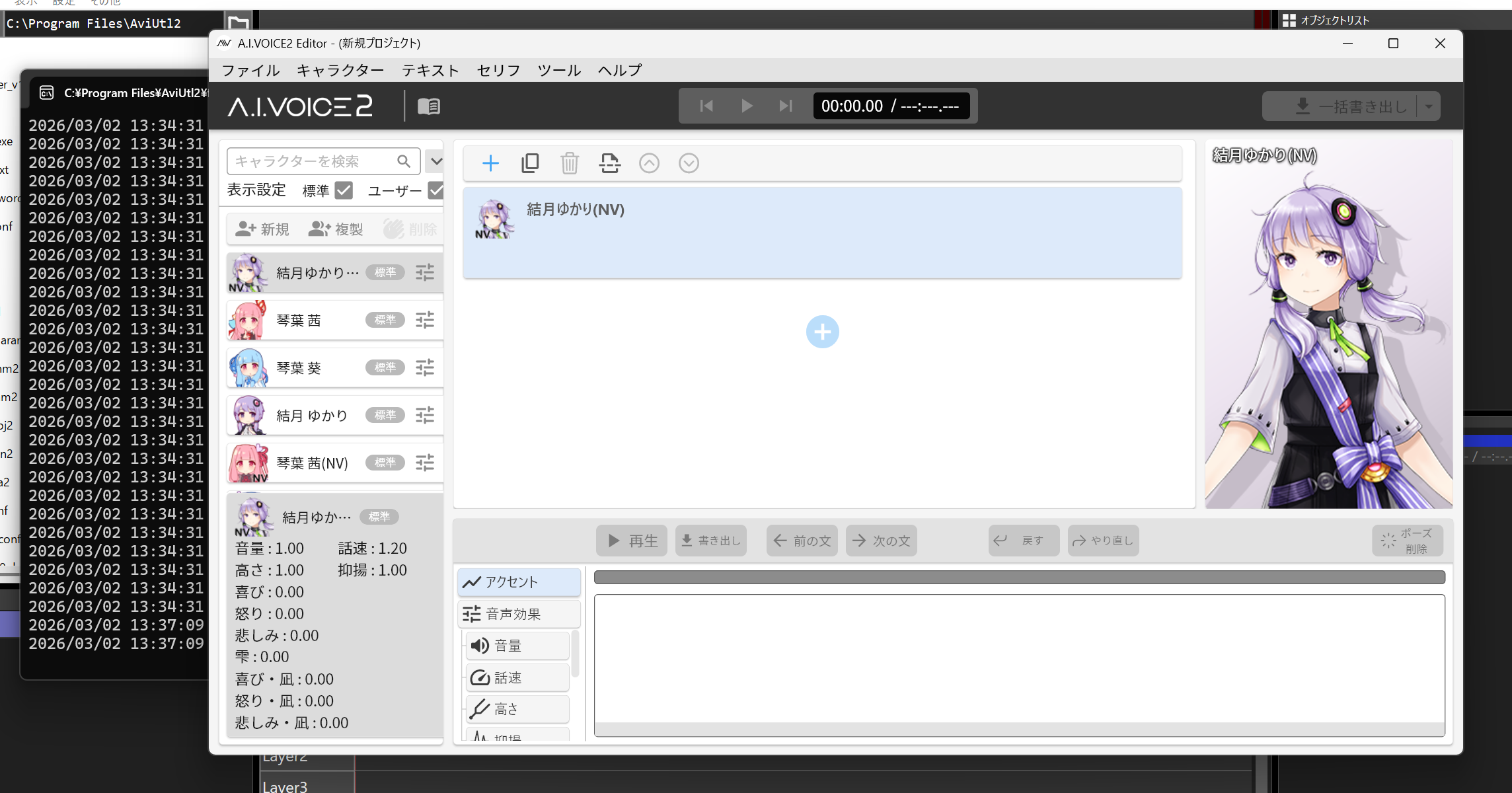The image size is (1512, 793).
Task: Click the trash icon to delete line
Action: (570, 163)
